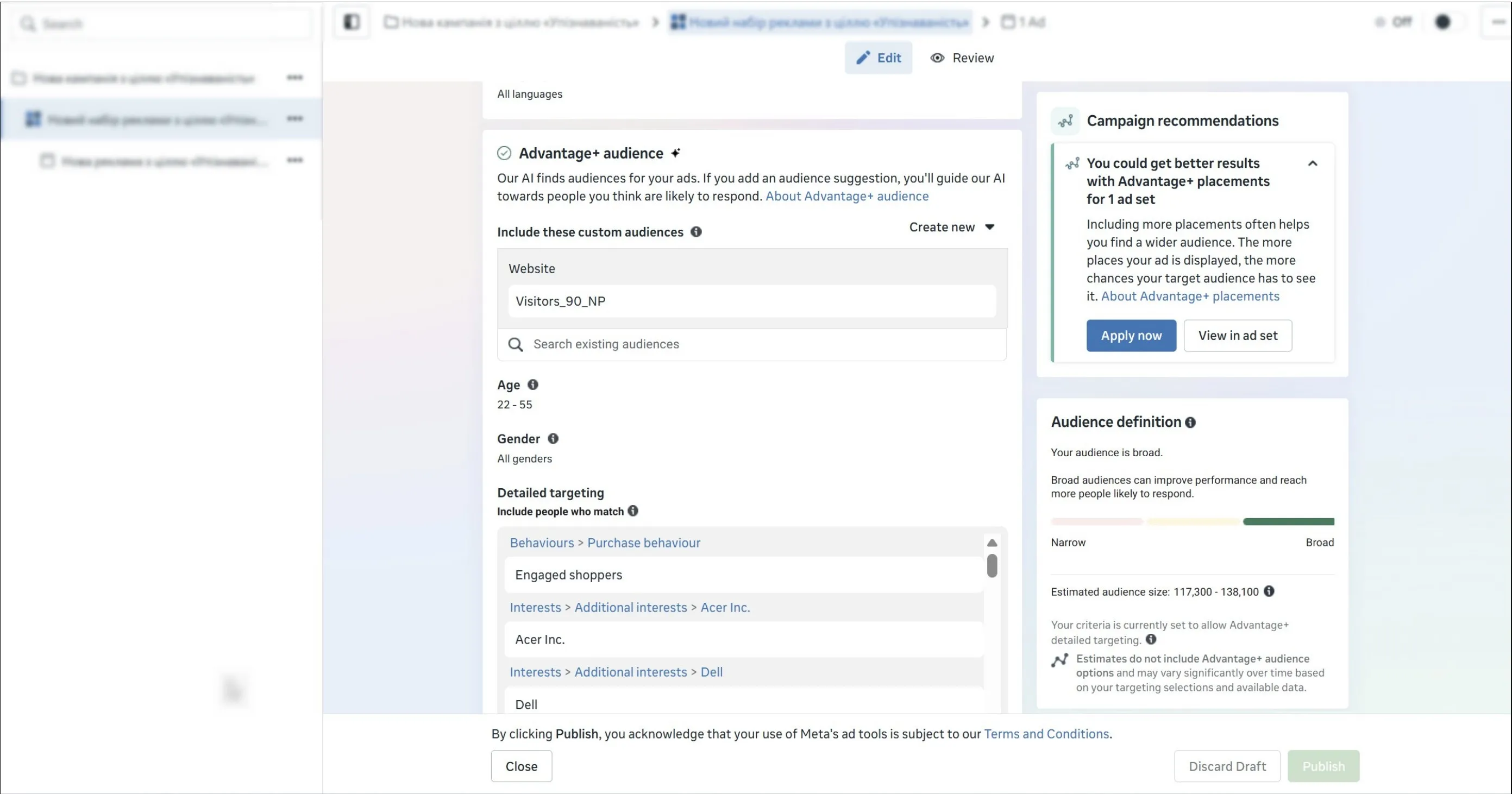Viewport: 1512px width, 794px height.
Task: Click the info icon next to Include people who match
Action: (x=633, y=511)
